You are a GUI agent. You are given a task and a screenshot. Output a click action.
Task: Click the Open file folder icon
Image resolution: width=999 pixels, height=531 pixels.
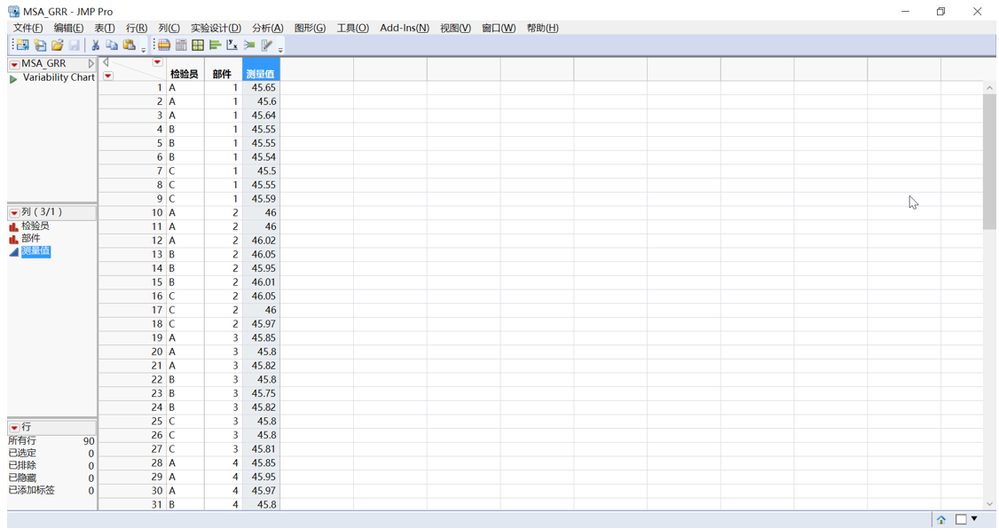(57, 45)
